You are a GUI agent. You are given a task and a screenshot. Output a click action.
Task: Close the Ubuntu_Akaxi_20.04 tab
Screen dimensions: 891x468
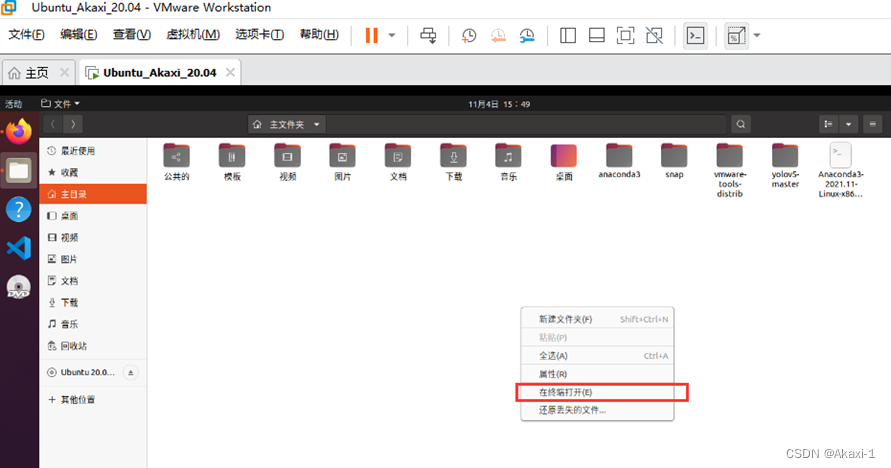tap(230, 73)
